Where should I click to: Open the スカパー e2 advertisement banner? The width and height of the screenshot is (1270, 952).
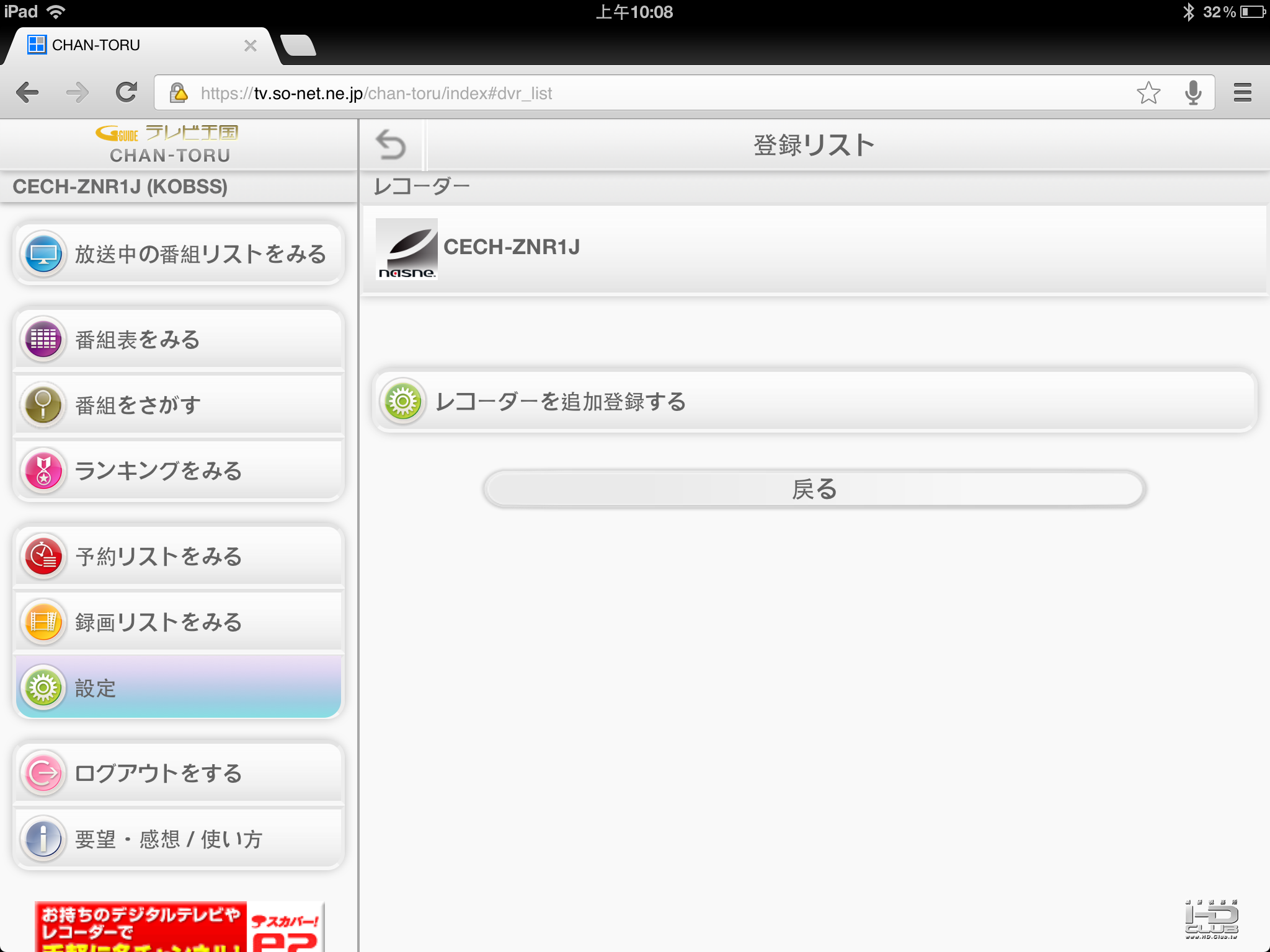(180, 927)
